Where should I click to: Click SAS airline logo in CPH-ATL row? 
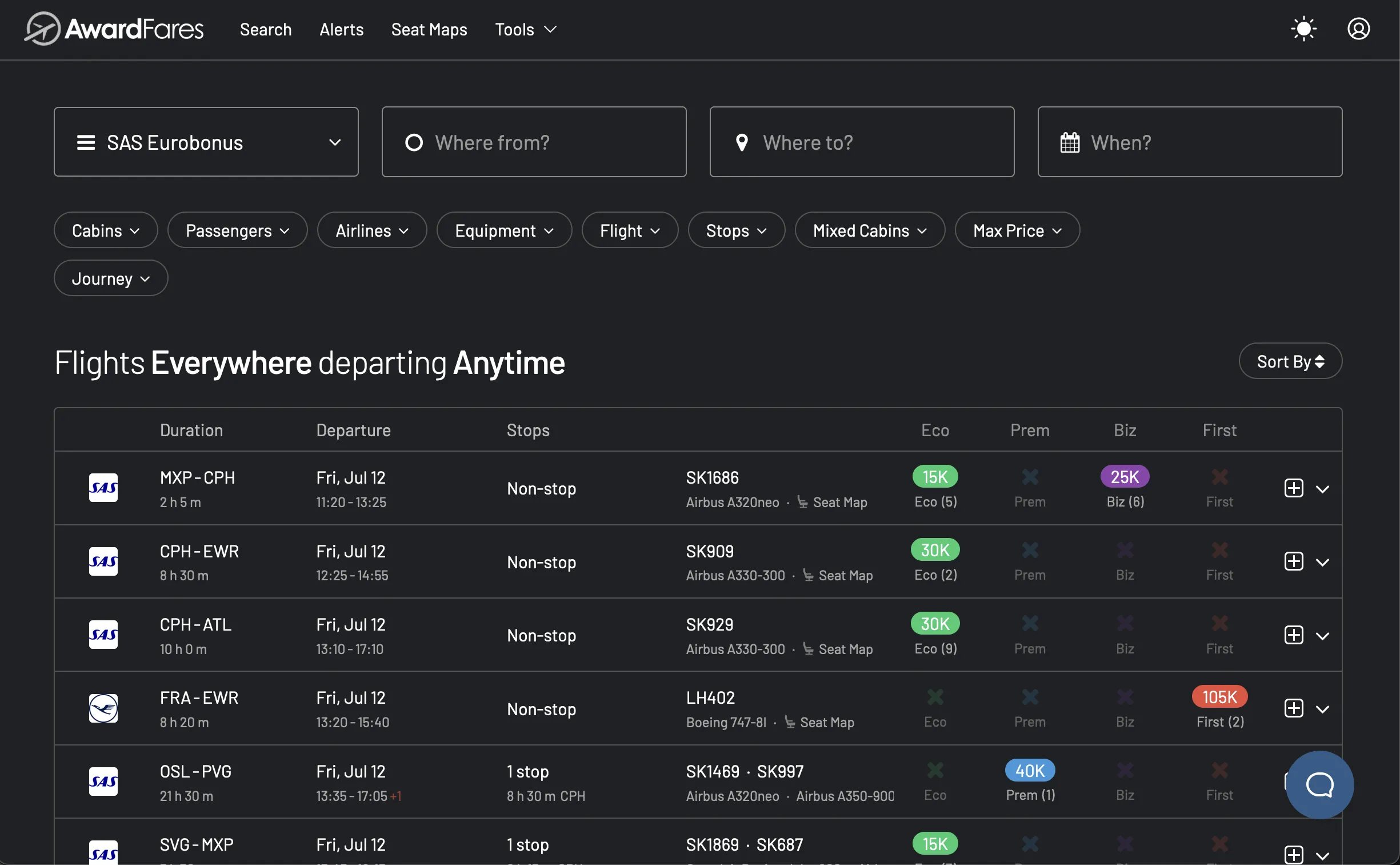[103, 635]
